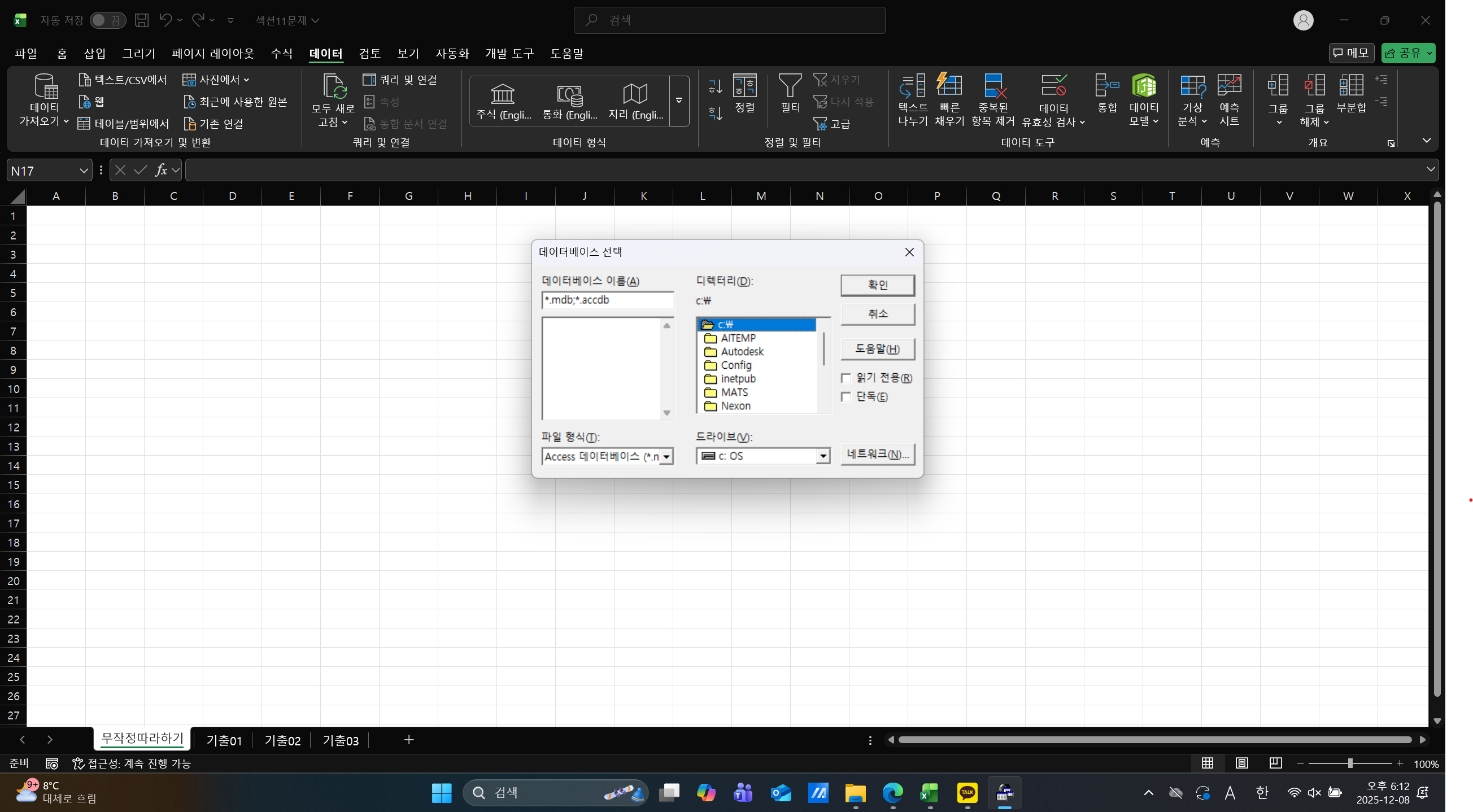Select the Autodesk folder in directory list
Screen dimensions: 1473x812
(x=742, y=352)
